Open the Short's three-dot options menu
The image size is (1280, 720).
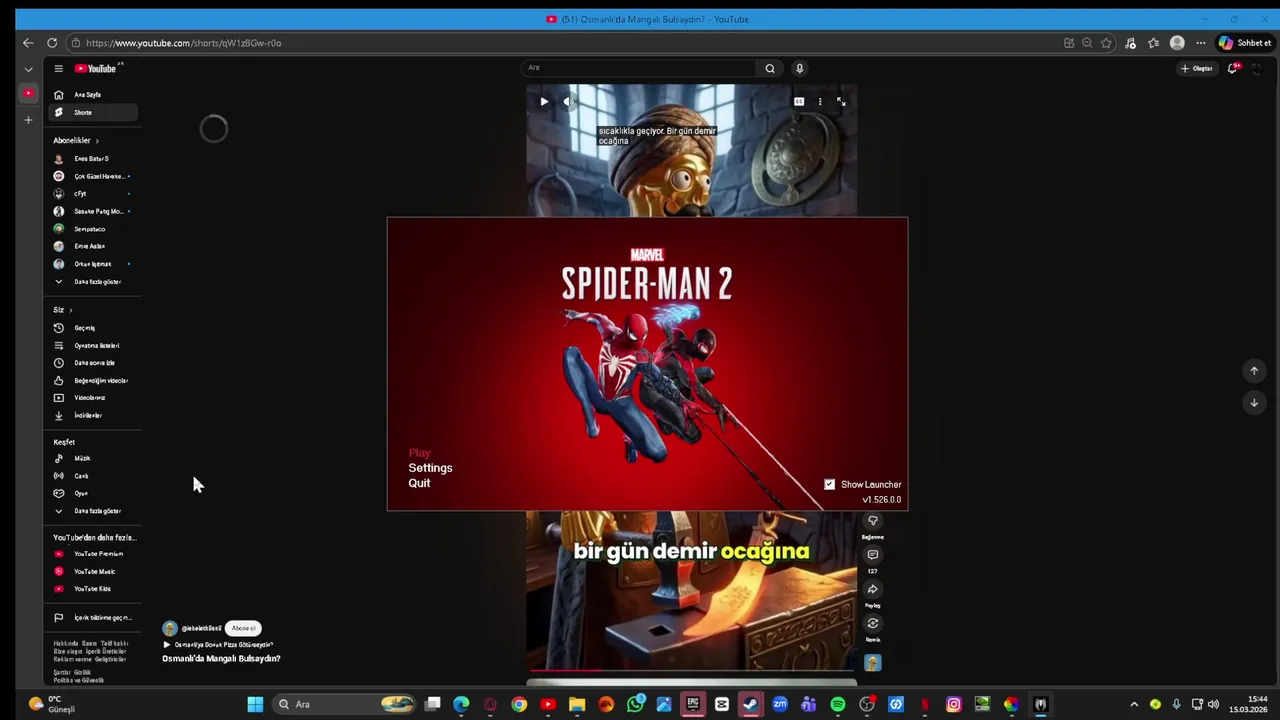[x=820, y=101]
